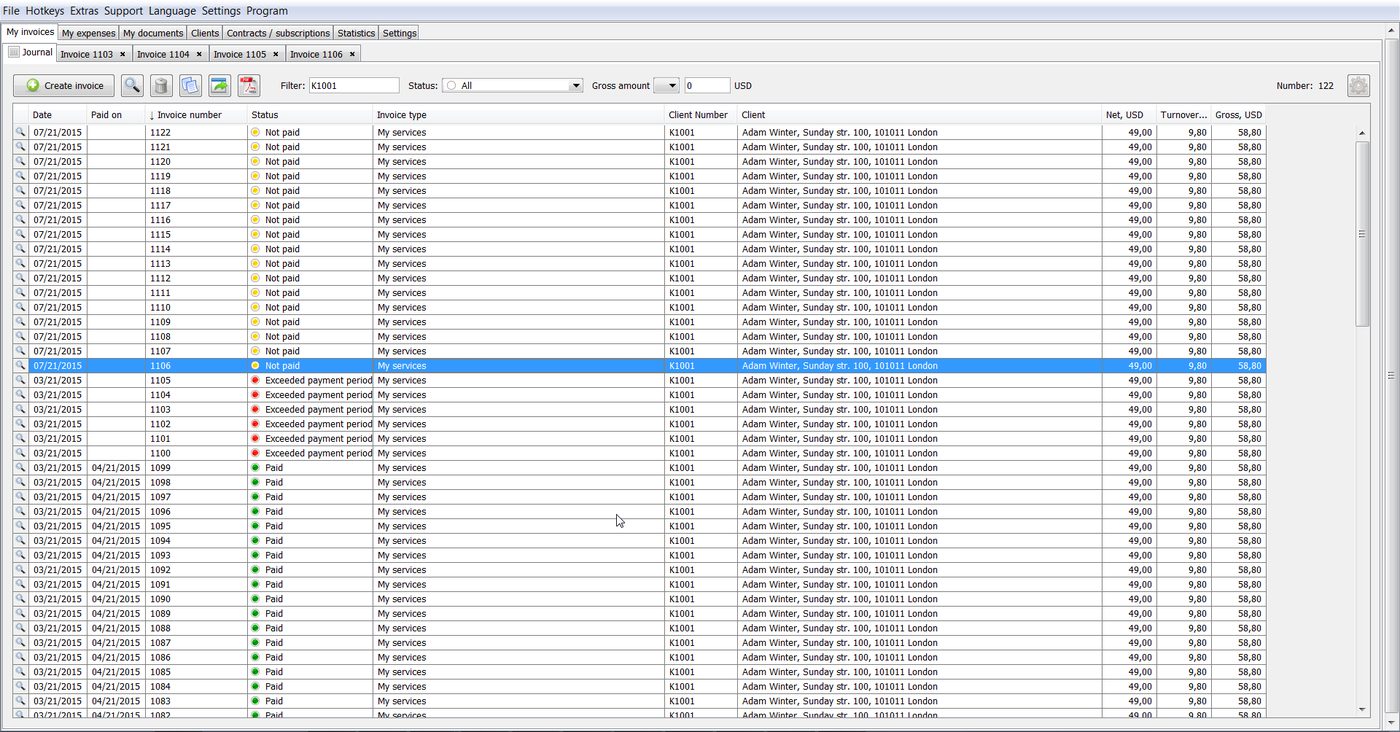Click the Create invoice button

click(x=65, y=86)
